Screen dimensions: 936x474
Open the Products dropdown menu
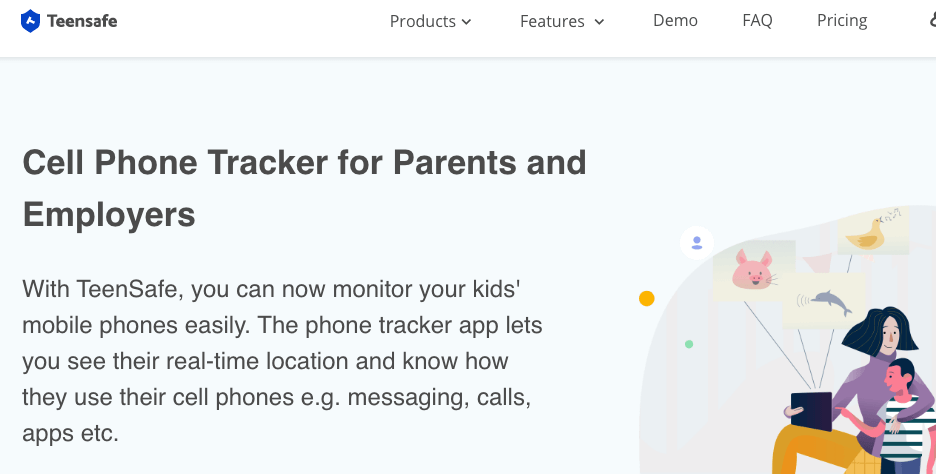point(422,21)
